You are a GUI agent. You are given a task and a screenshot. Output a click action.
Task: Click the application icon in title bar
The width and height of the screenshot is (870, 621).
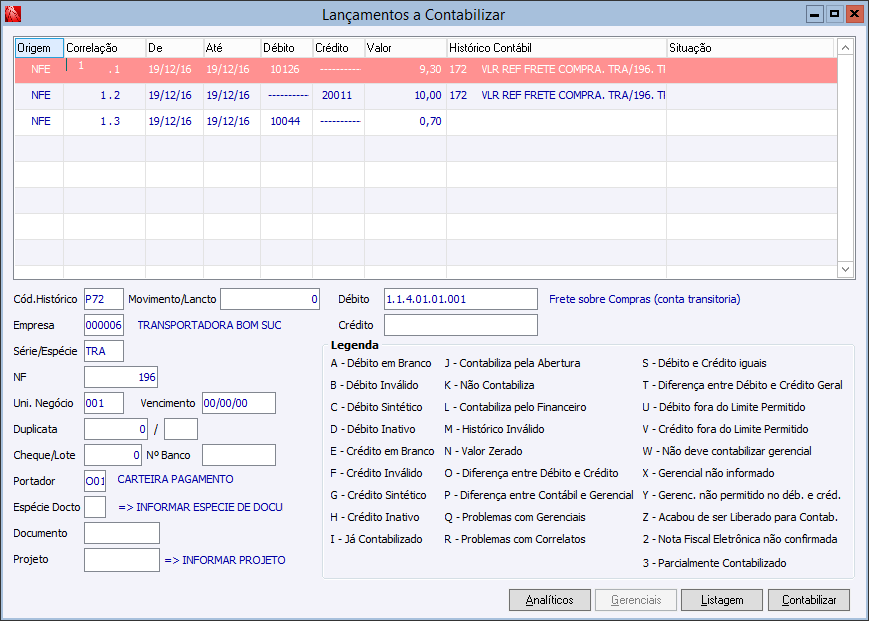[12, 14]
